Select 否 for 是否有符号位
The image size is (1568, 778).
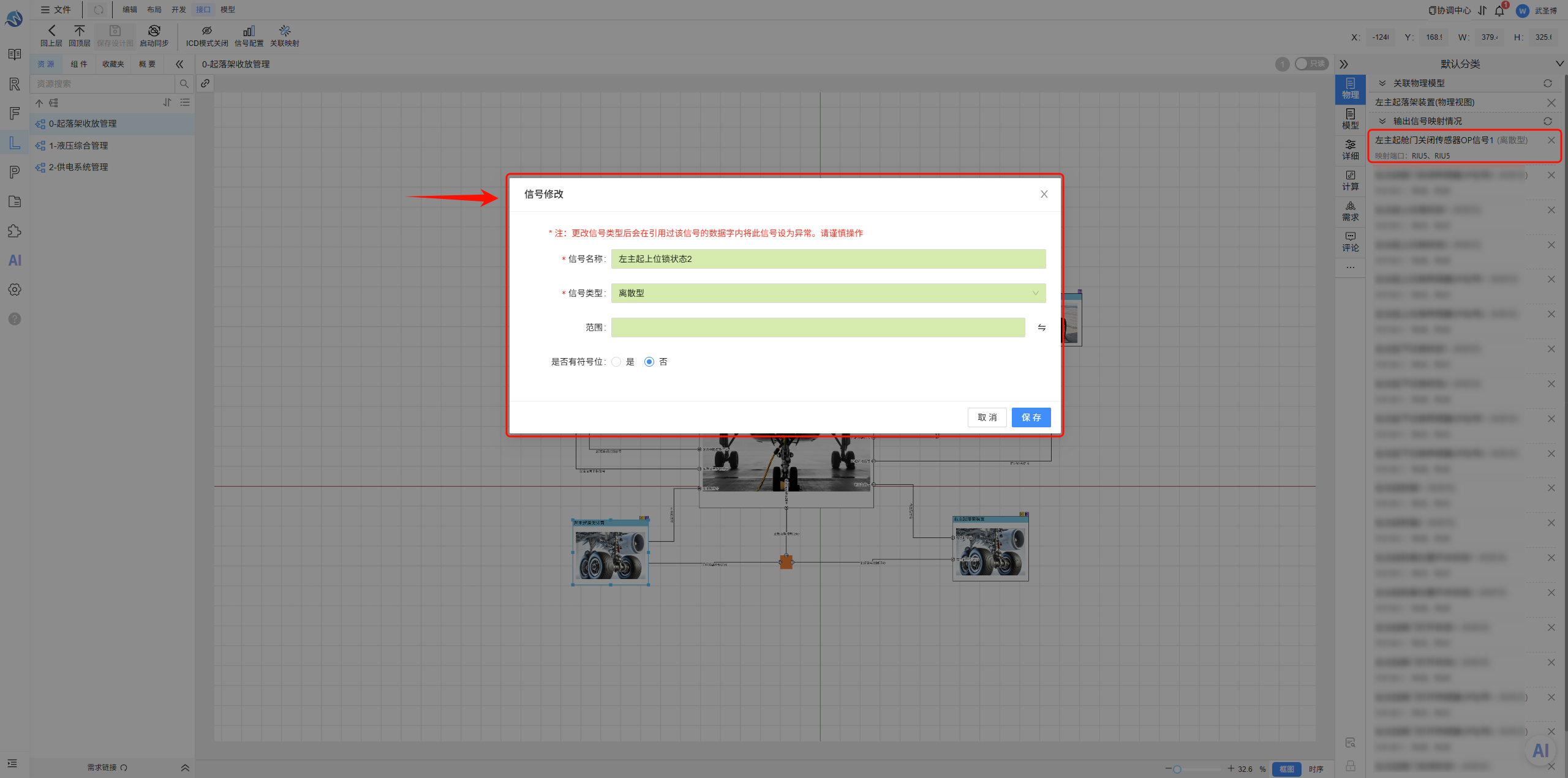[649, 362]
